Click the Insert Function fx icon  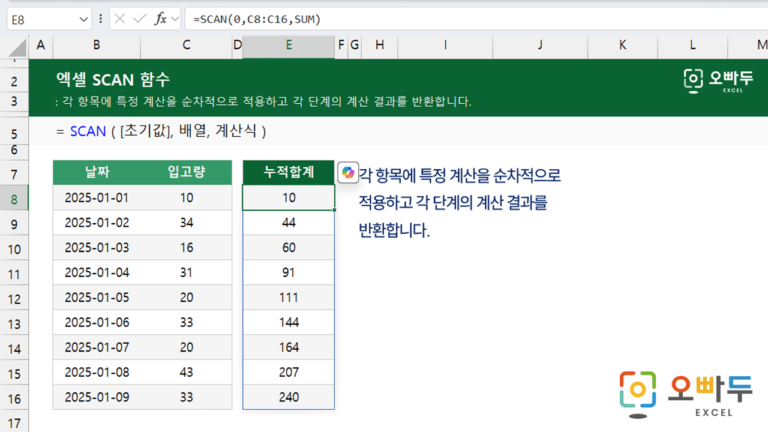coord(160,19)
